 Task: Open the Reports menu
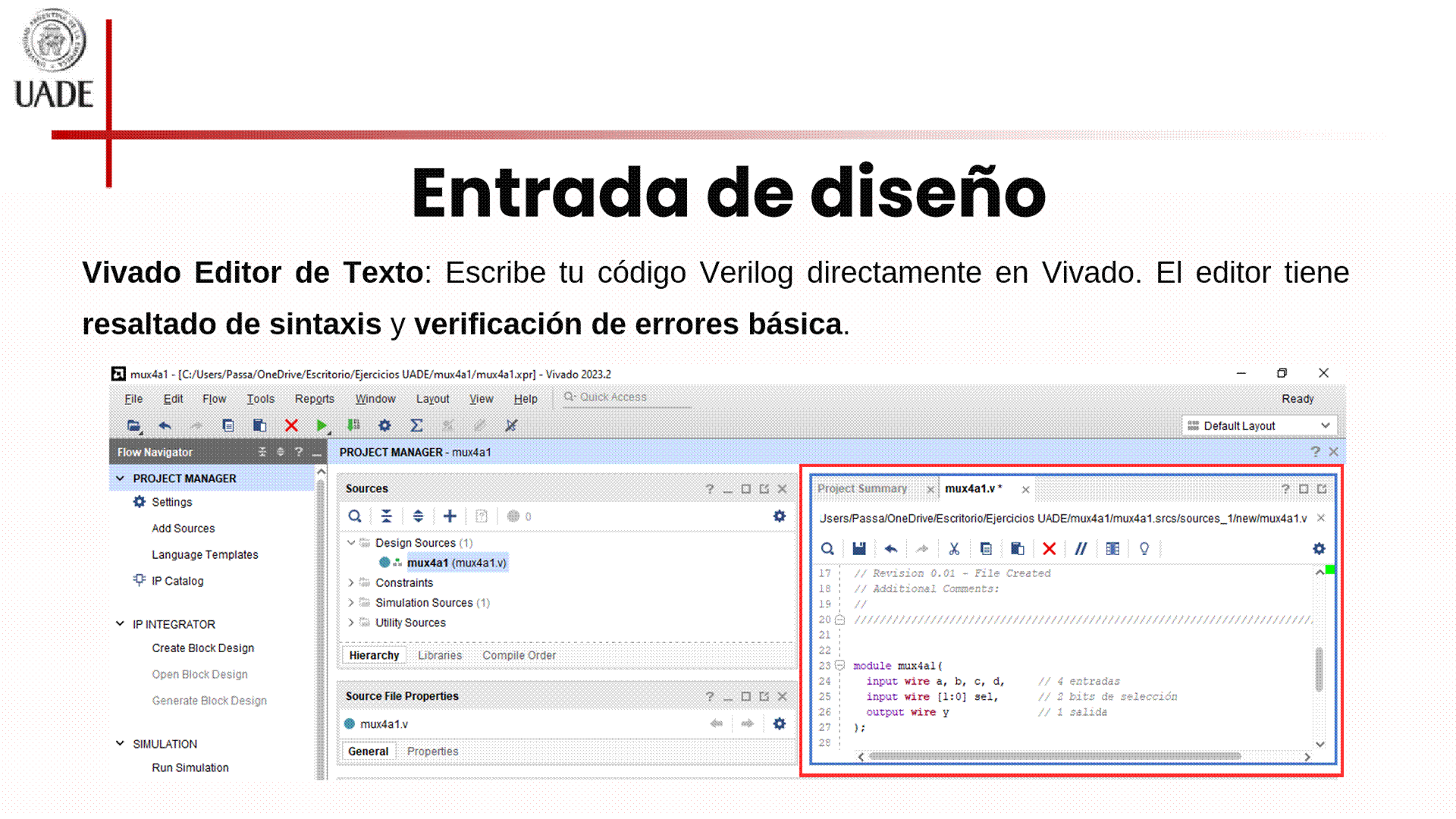[x=314, y=399]
